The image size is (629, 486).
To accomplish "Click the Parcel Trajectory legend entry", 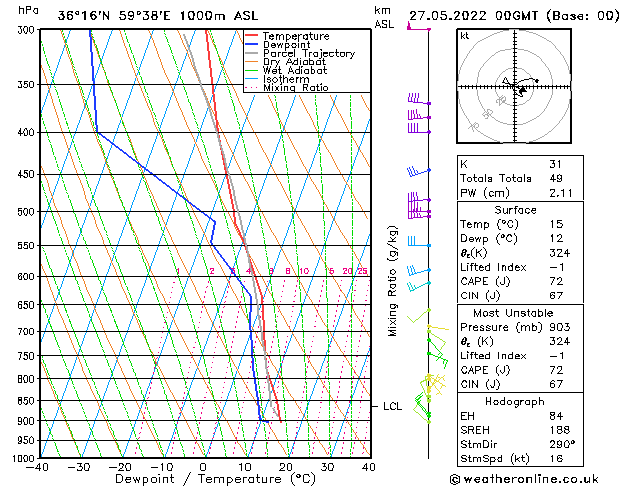I will tap(309, 53).
